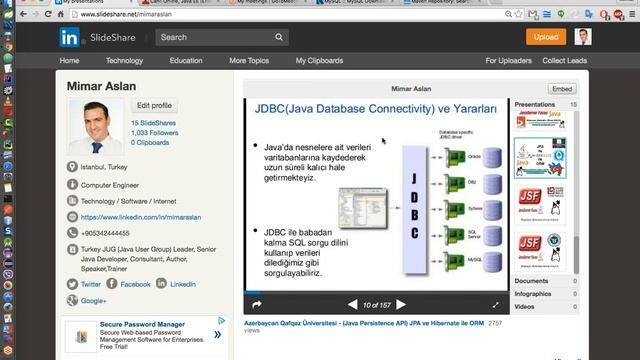Image resolution: width=640 pixels, height=360 pixels.
Task: Click the Twitter text link
Action: tap(91, 284)
